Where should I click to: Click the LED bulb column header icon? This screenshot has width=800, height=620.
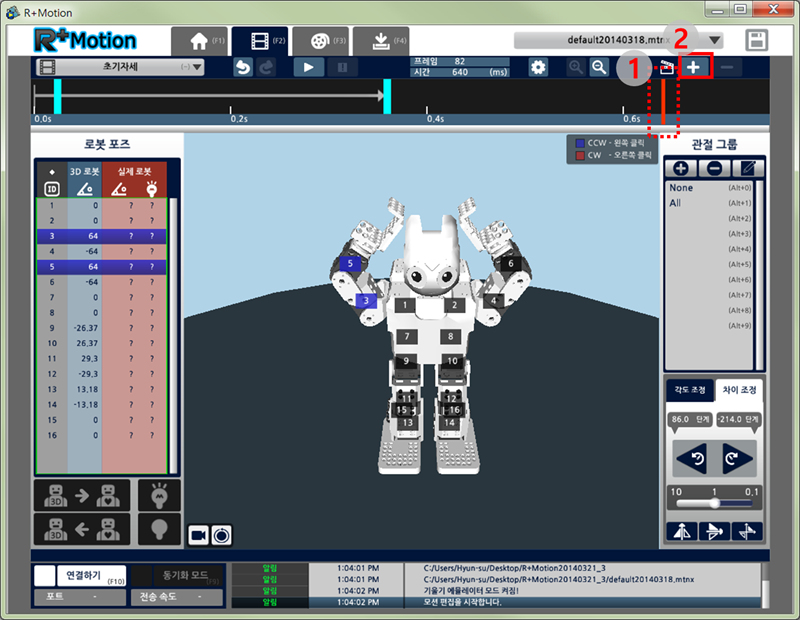[x=152, y=189]
